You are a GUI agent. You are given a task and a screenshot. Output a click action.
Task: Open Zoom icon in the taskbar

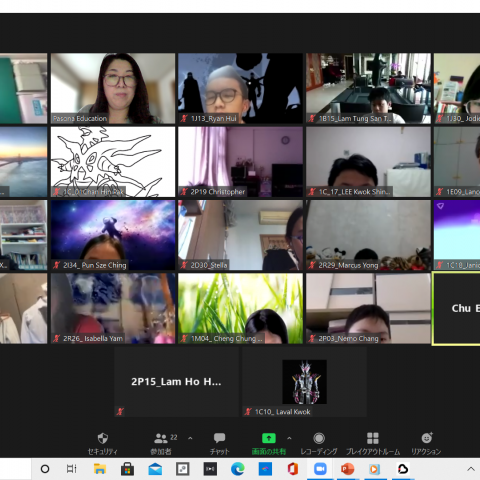[x=320, y=469]
